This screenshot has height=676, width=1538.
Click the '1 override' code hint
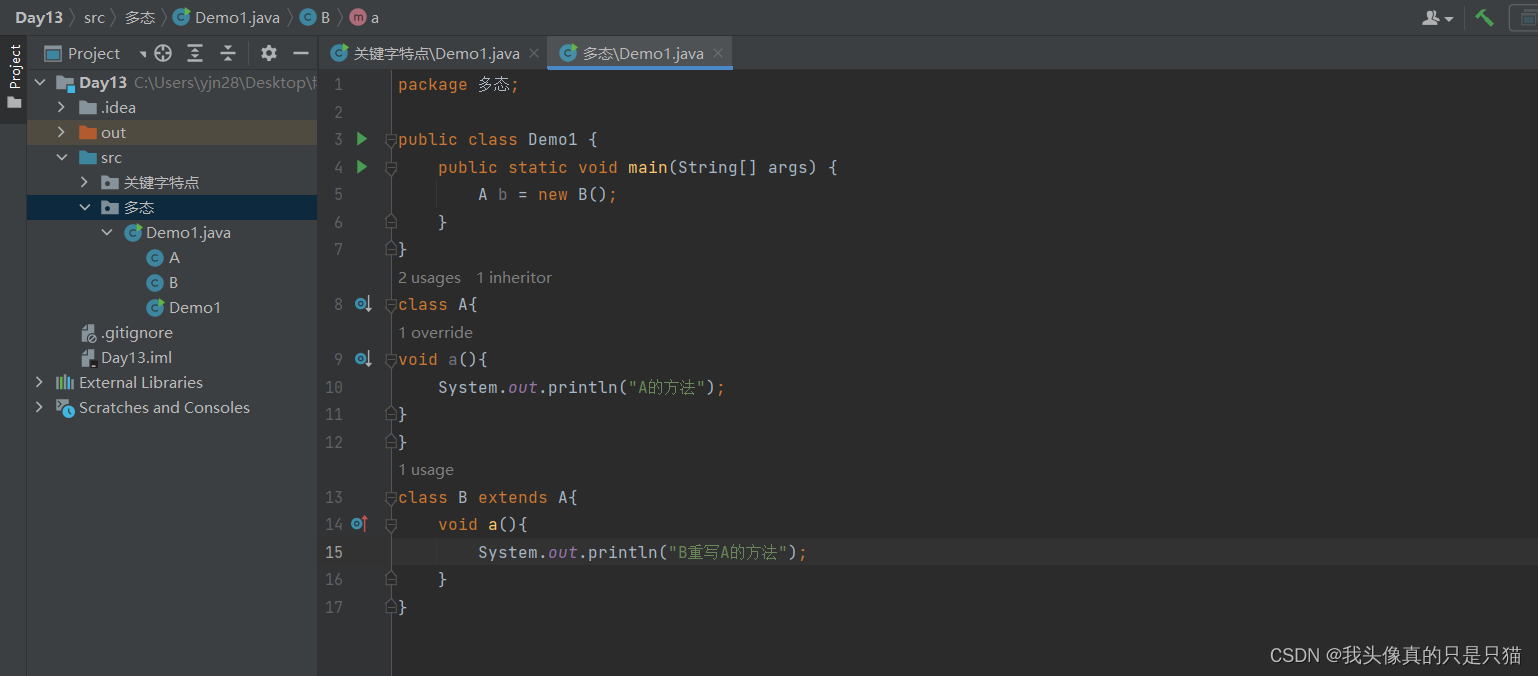tap(435, 332)
